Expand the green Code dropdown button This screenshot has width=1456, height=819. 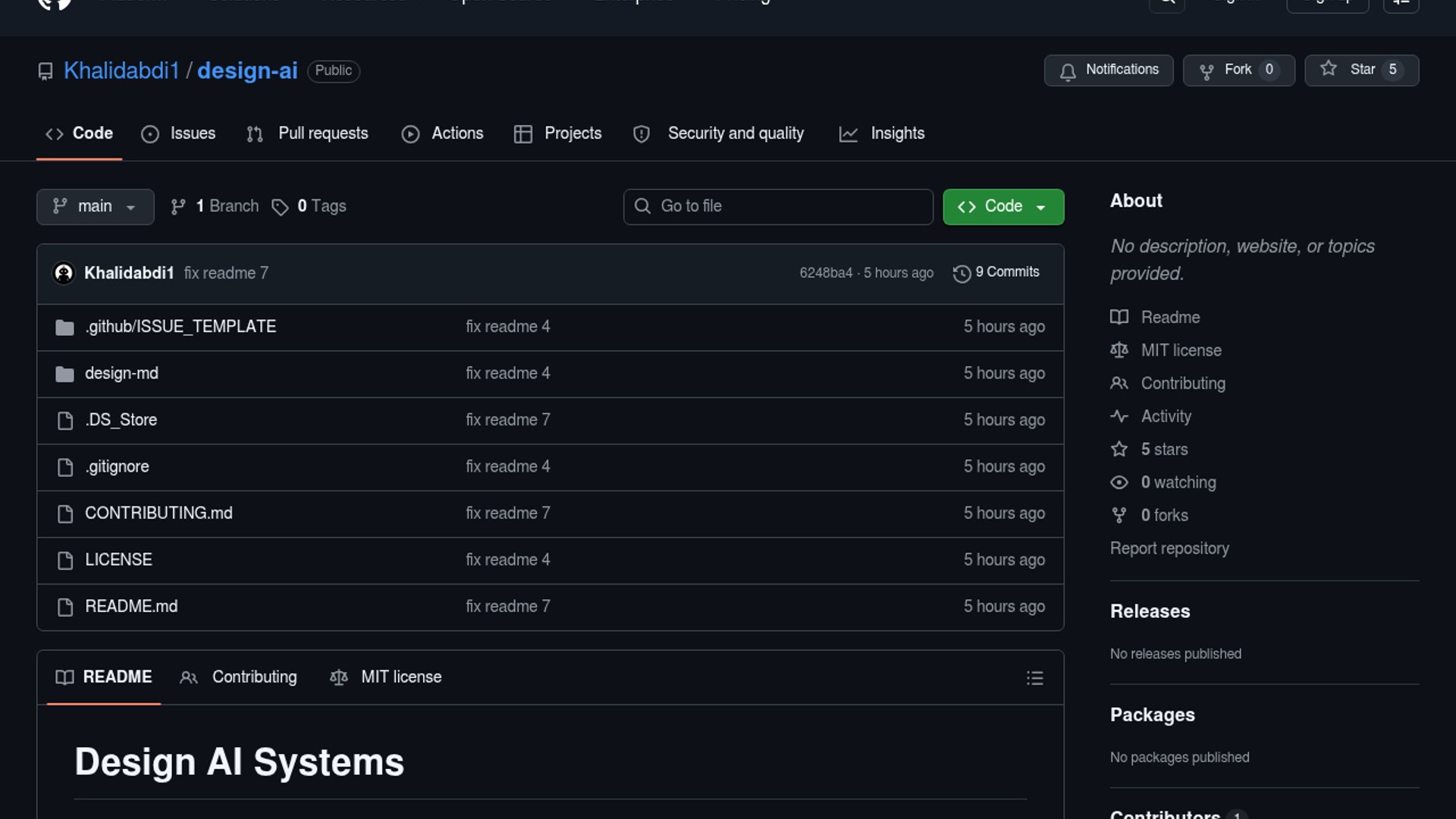coord(1003,206)
